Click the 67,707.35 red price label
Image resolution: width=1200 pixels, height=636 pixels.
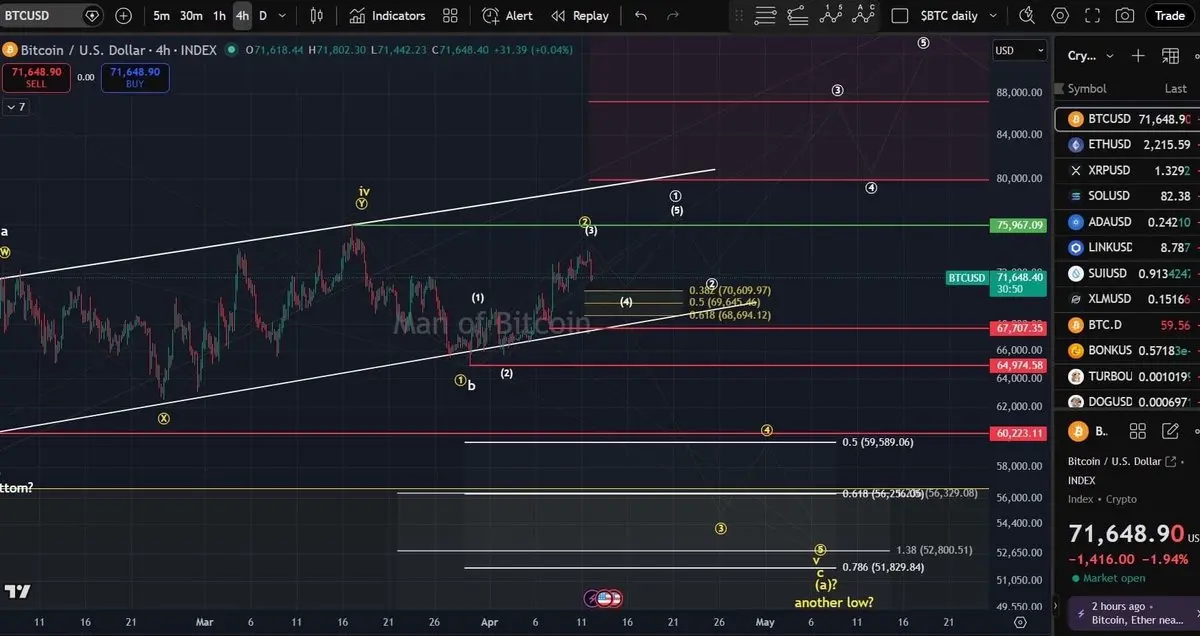[1019, 328]
